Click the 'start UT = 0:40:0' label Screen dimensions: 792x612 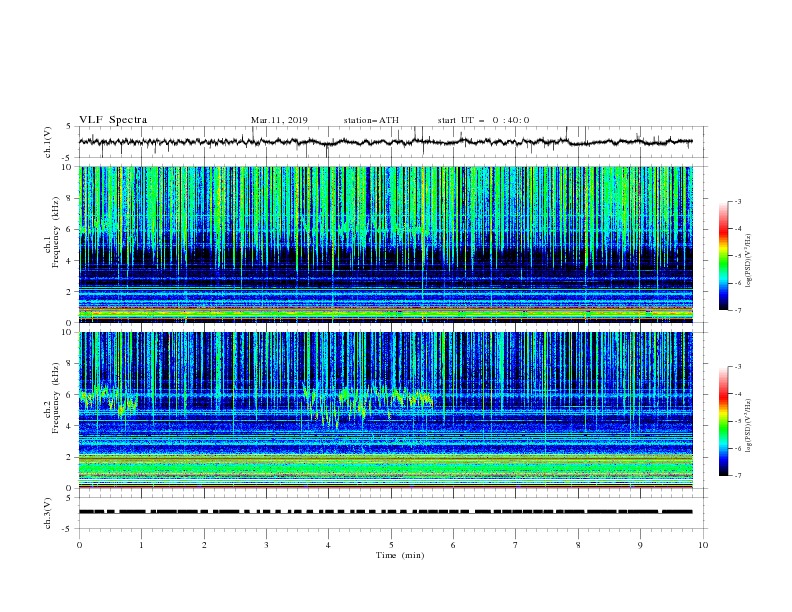[x=483, y=120]
